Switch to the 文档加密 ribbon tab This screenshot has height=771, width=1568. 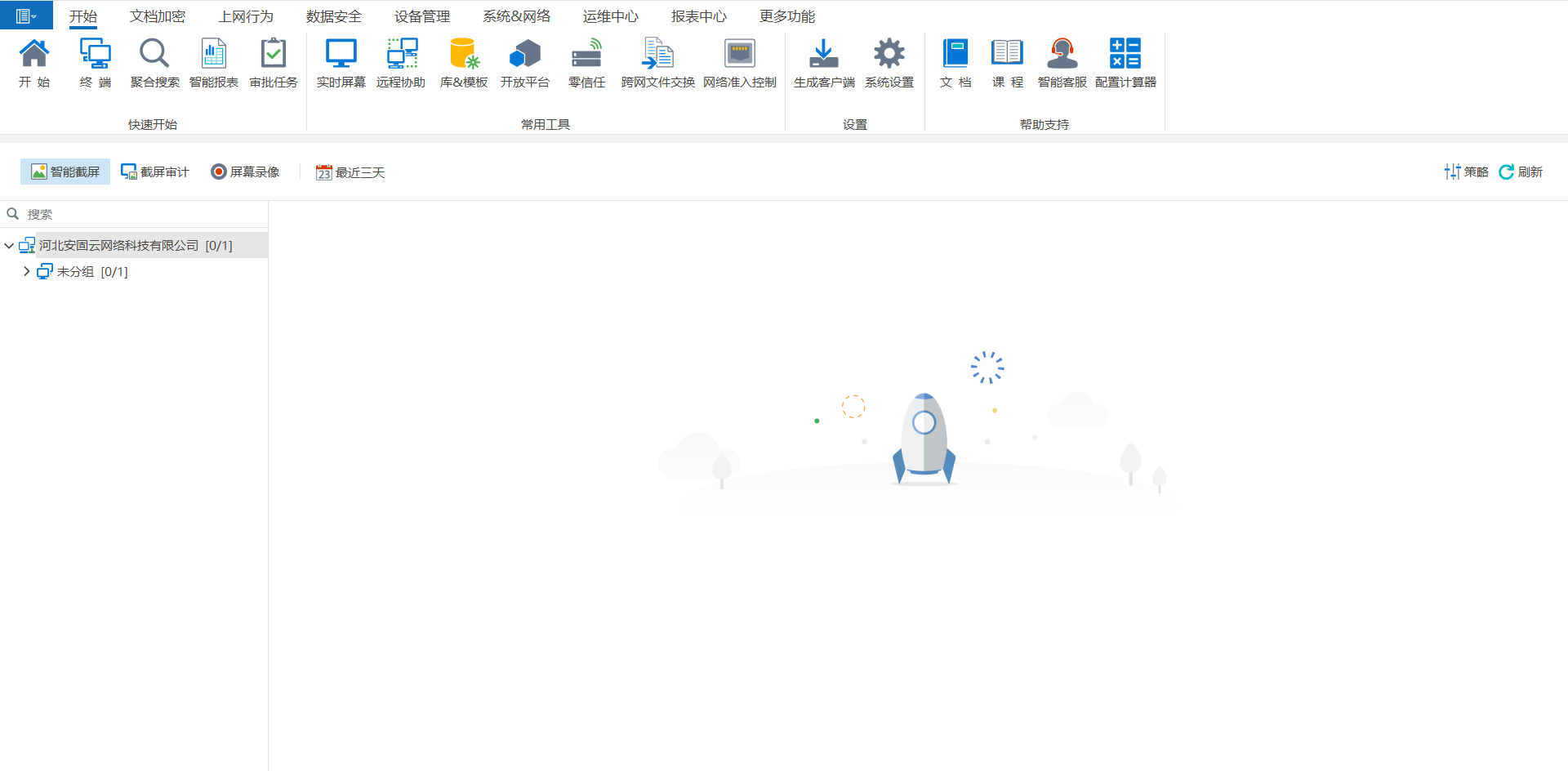158,16
